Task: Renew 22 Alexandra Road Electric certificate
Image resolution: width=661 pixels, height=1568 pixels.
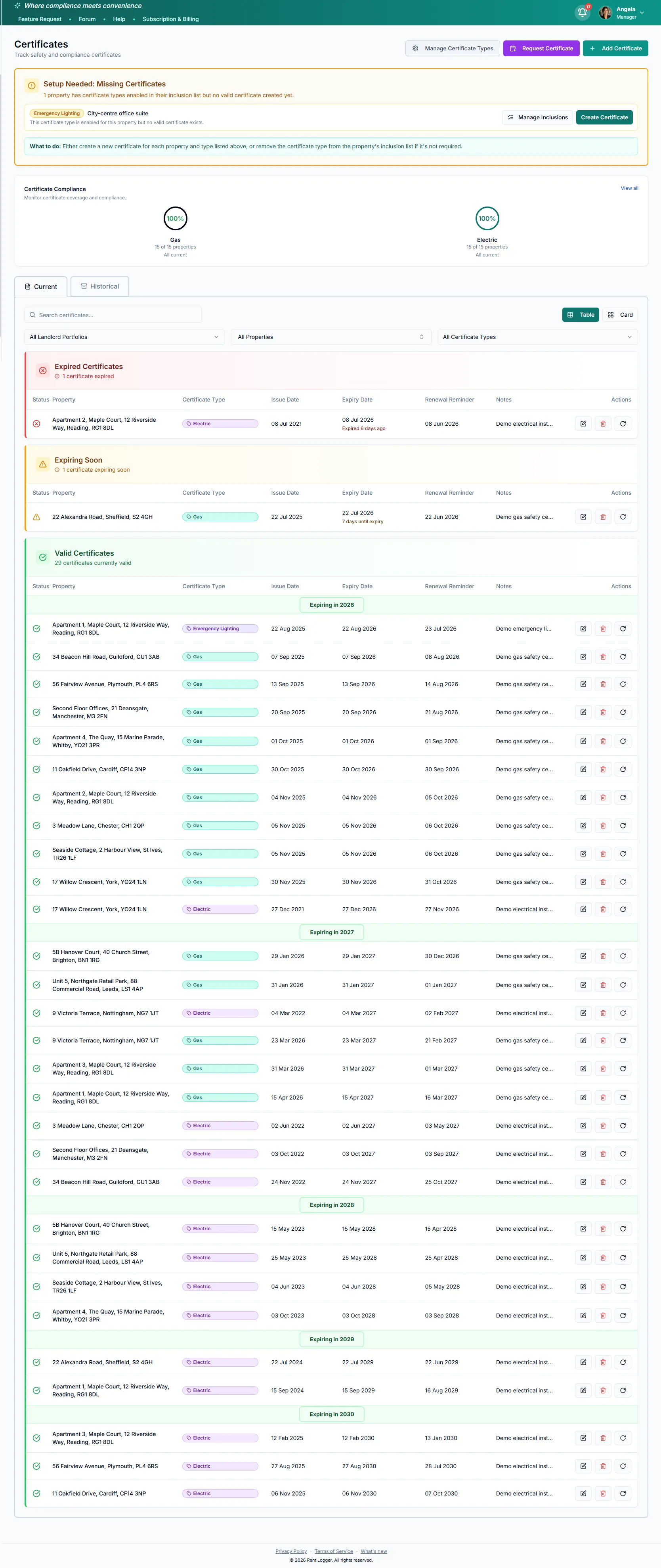Action: (623, 1362)
